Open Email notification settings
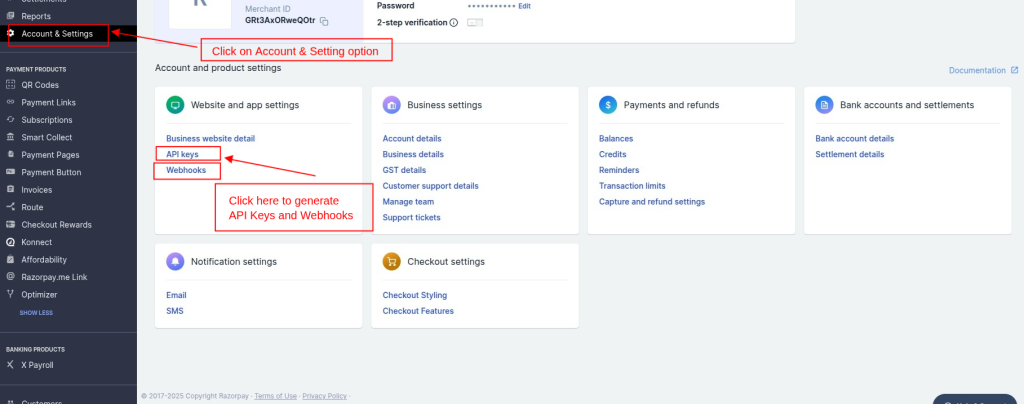 [x=176, y=295]
